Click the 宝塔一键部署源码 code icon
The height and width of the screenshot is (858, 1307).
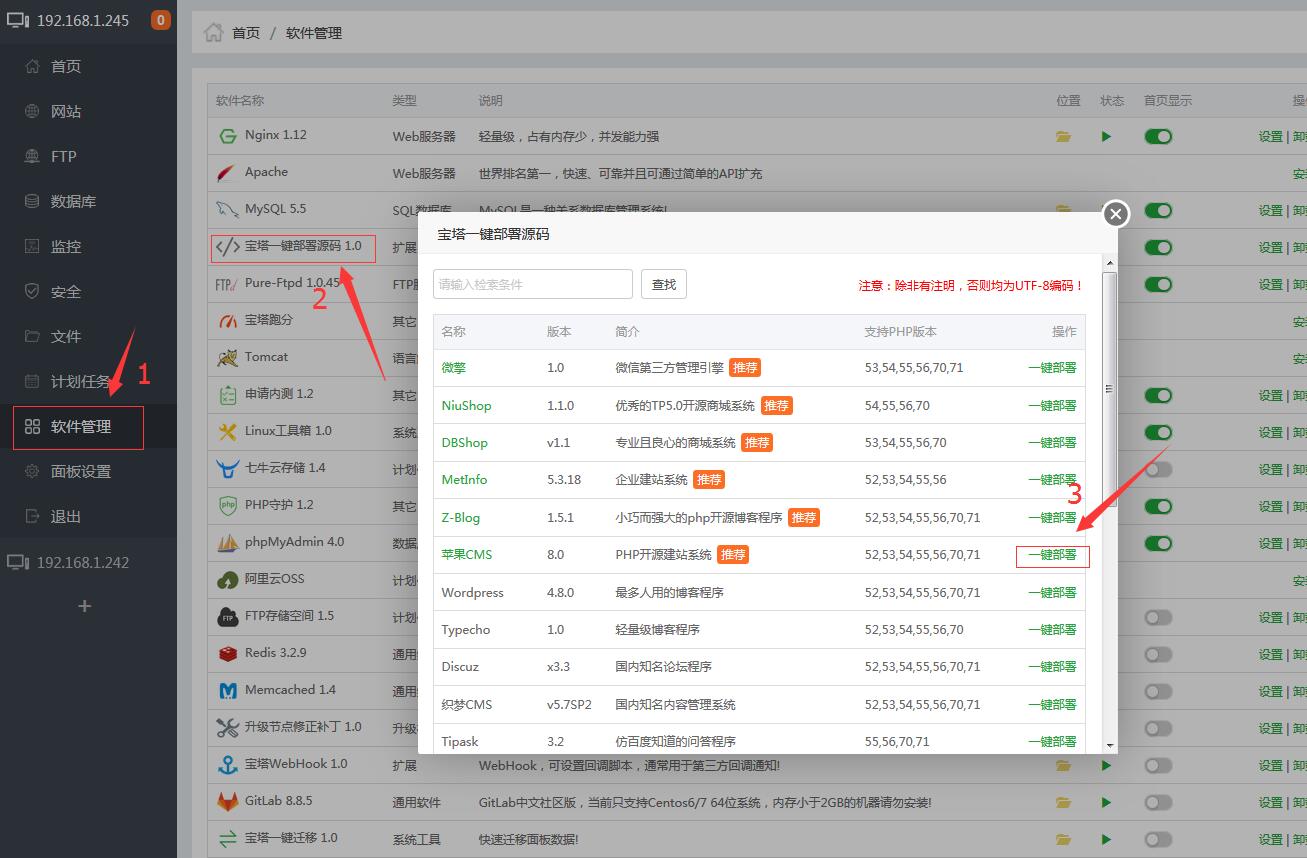[228, 246]
